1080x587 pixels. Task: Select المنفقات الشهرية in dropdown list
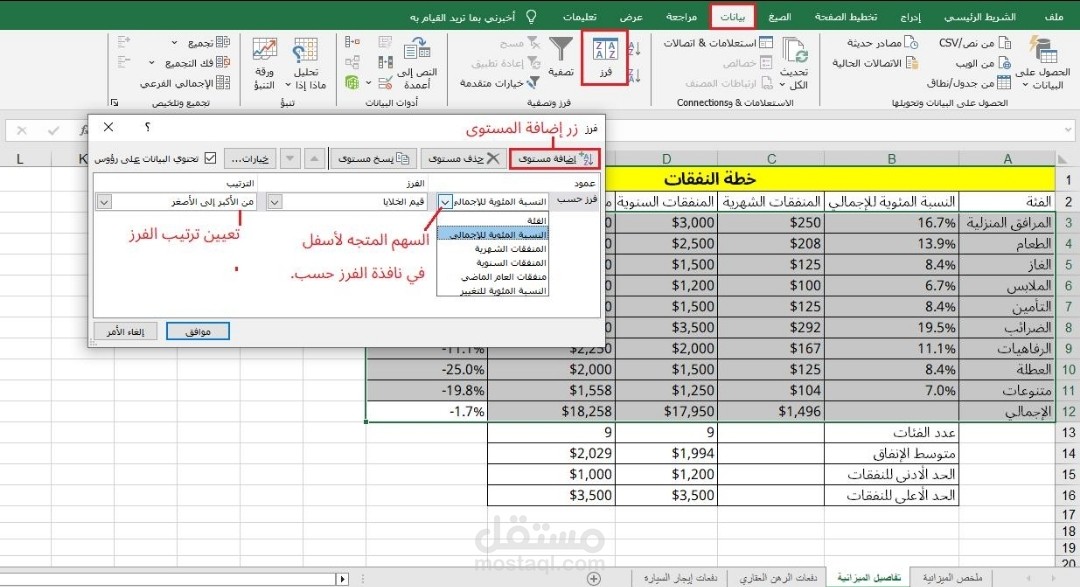point(492,249)
